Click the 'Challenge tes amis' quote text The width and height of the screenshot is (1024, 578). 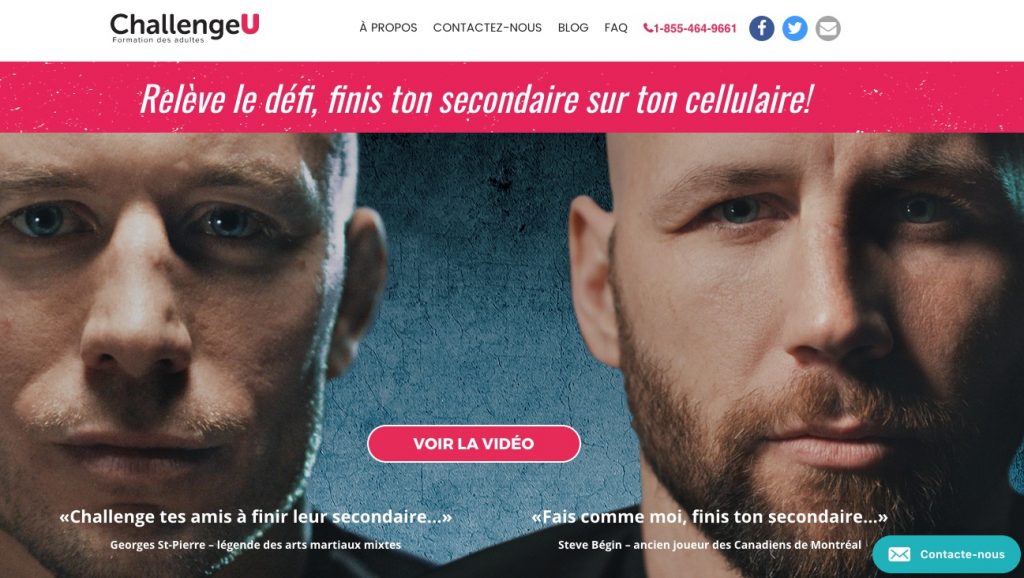pyautogui.click(x=255, y=517)
